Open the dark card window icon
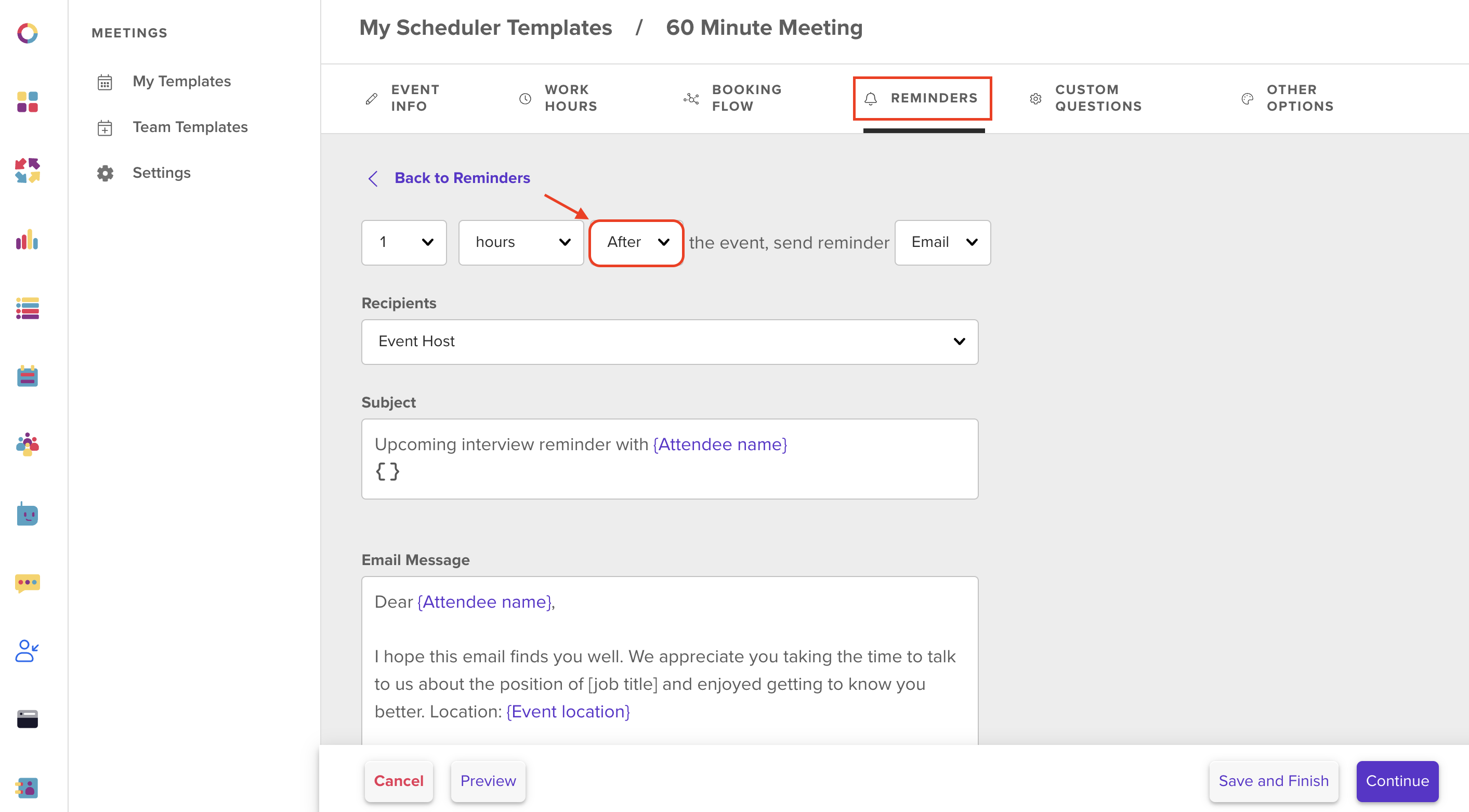Image resolution: width=1469 pixels, height=812 pixels. [28, 719]
